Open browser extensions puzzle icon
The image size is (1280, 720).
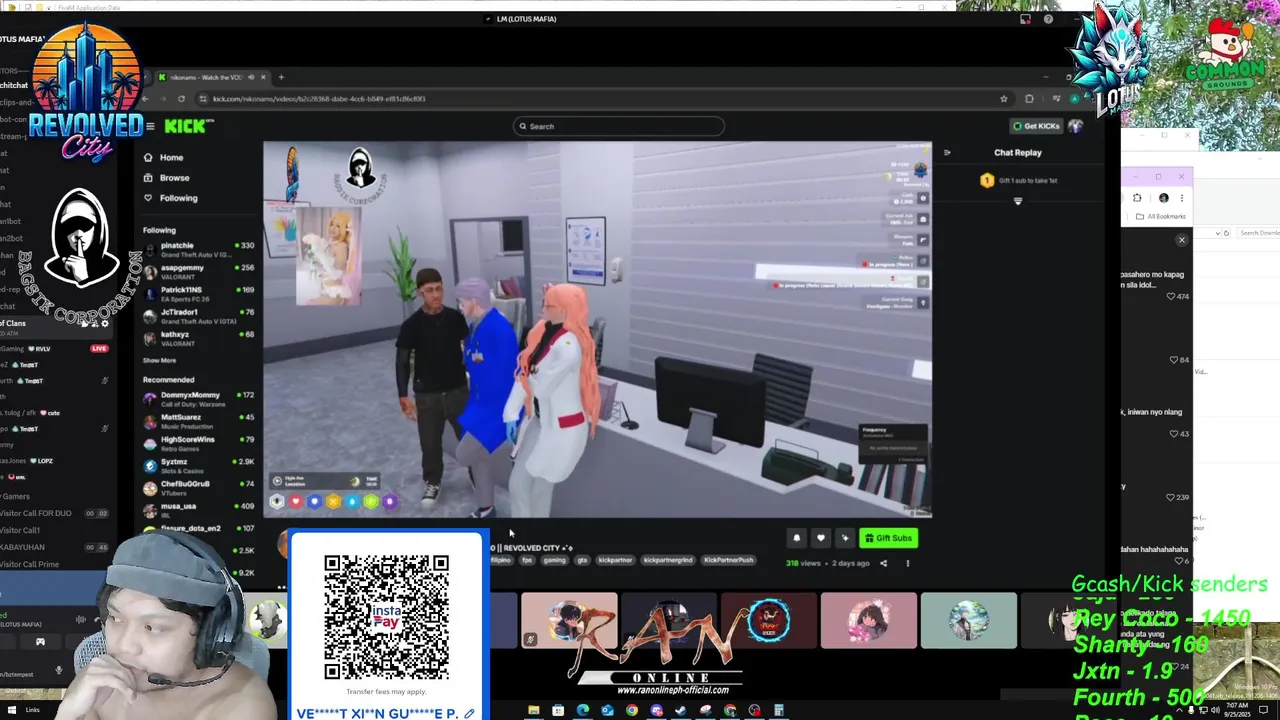click(1029, 99)
